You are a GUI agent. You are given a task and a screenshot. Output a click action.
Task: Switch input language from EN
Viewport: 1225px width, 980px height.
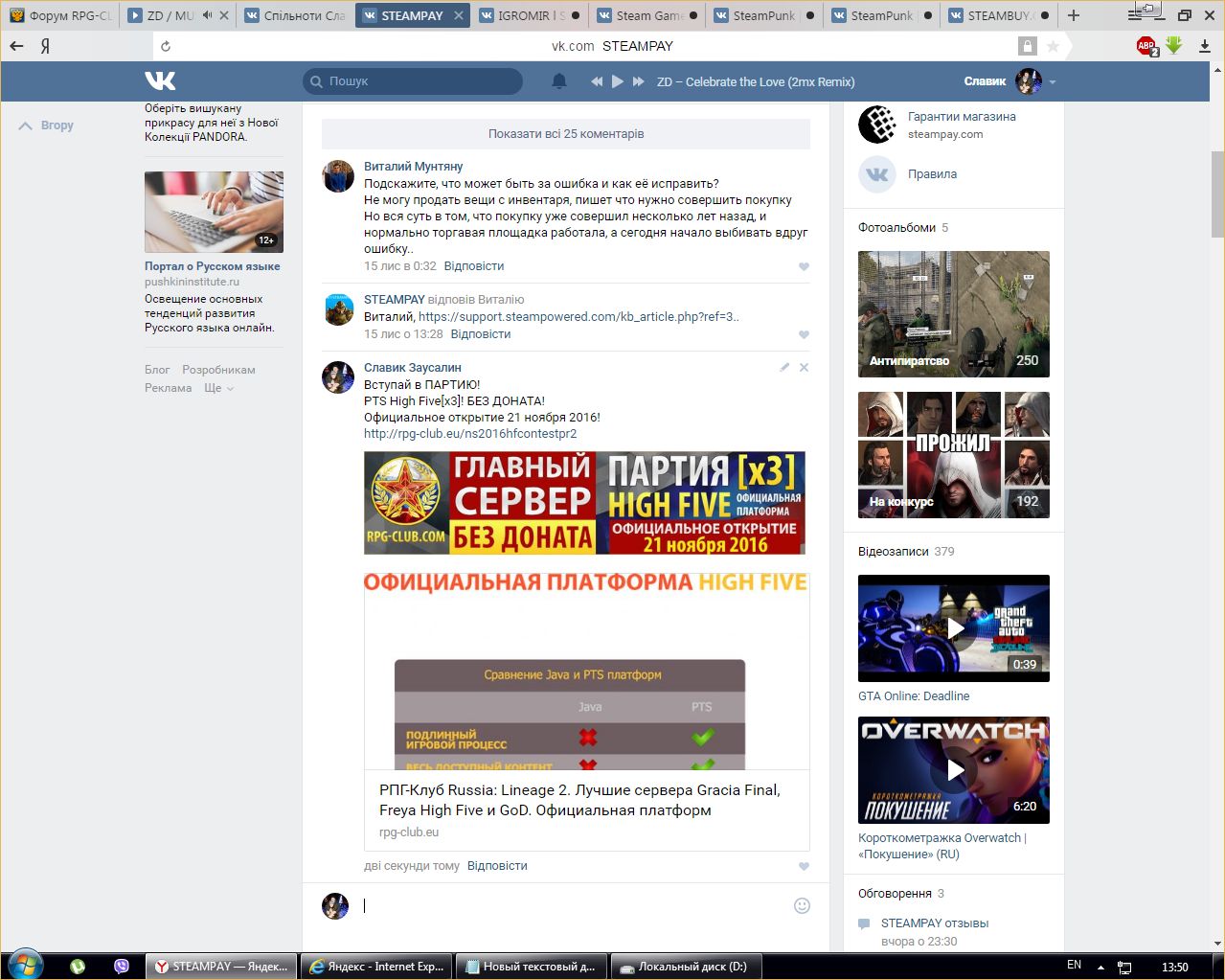point(1074,966)
